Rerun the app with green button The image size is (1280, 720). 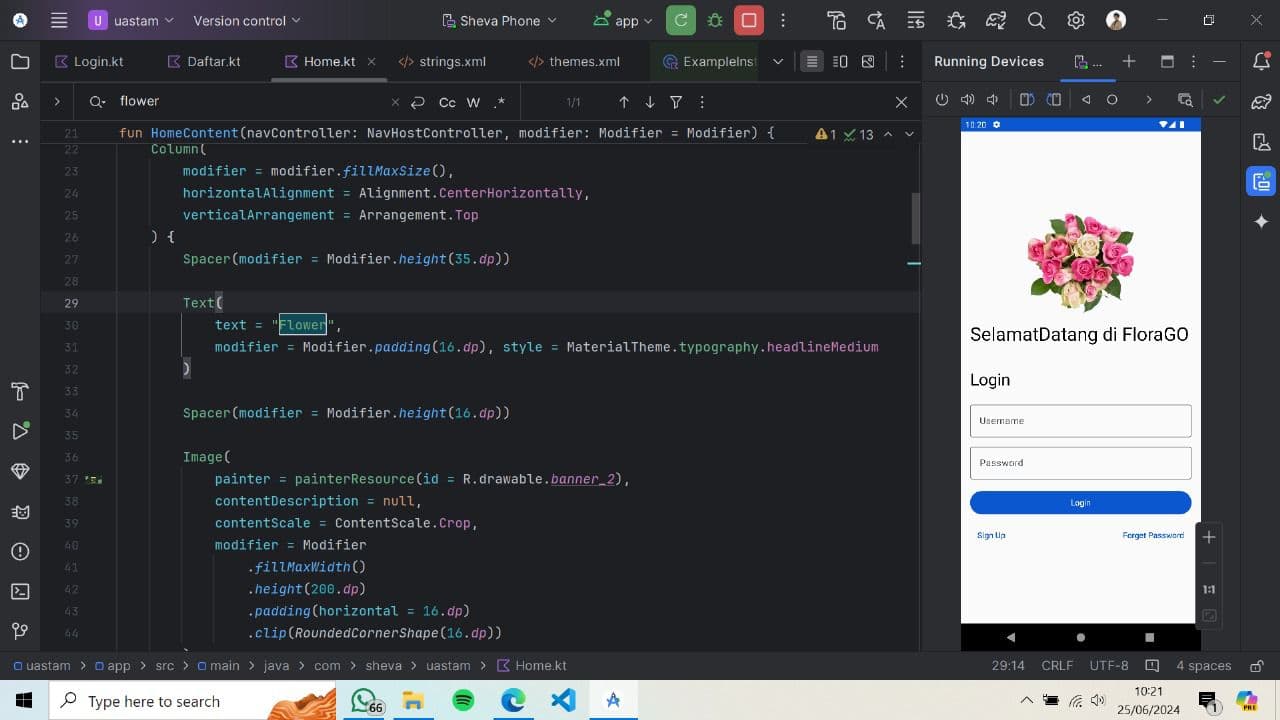pyautogui.click(x=681, y=20)
